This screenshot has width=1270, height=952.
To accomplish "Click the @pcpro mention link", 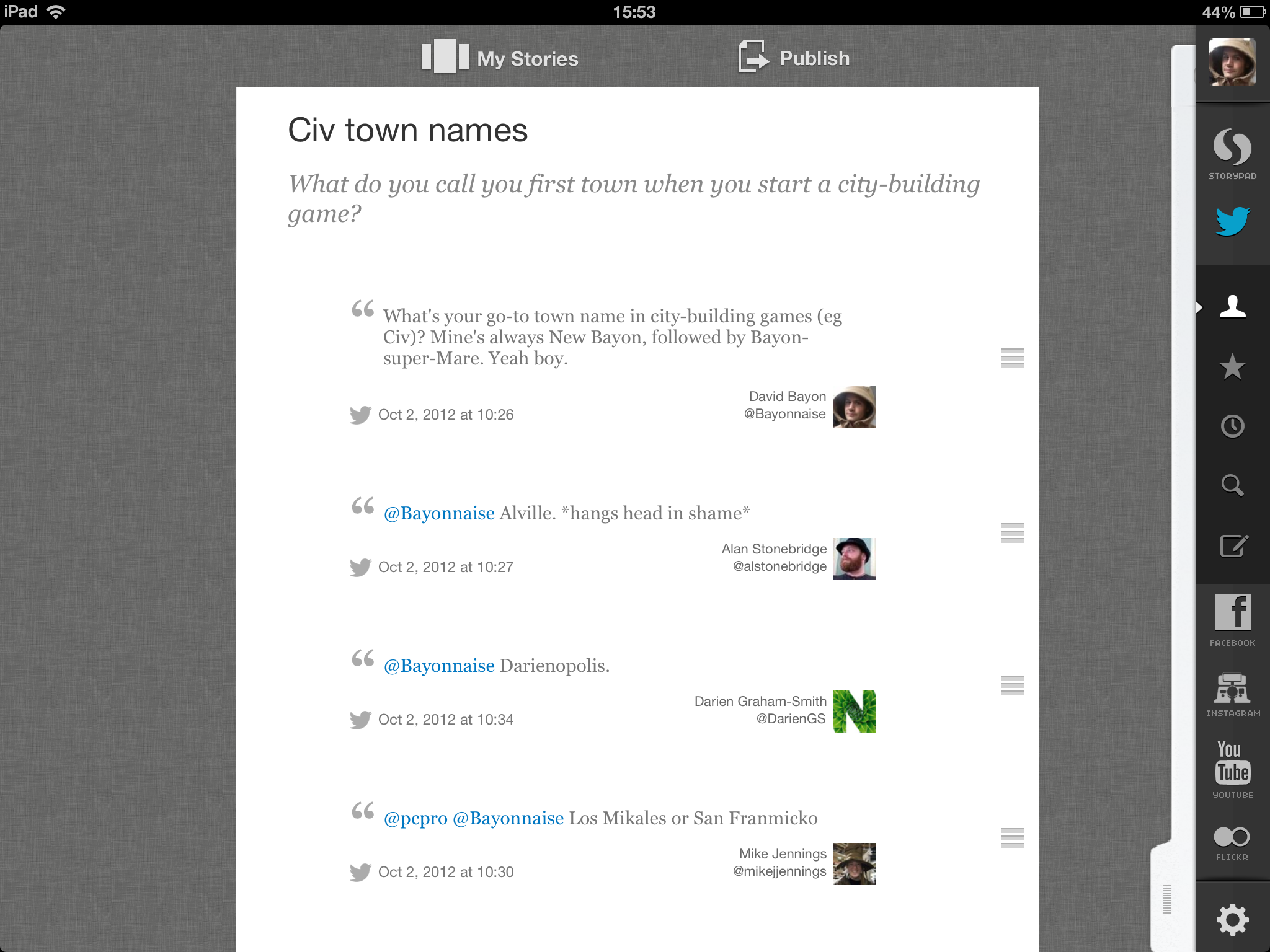I will [415, 818].
